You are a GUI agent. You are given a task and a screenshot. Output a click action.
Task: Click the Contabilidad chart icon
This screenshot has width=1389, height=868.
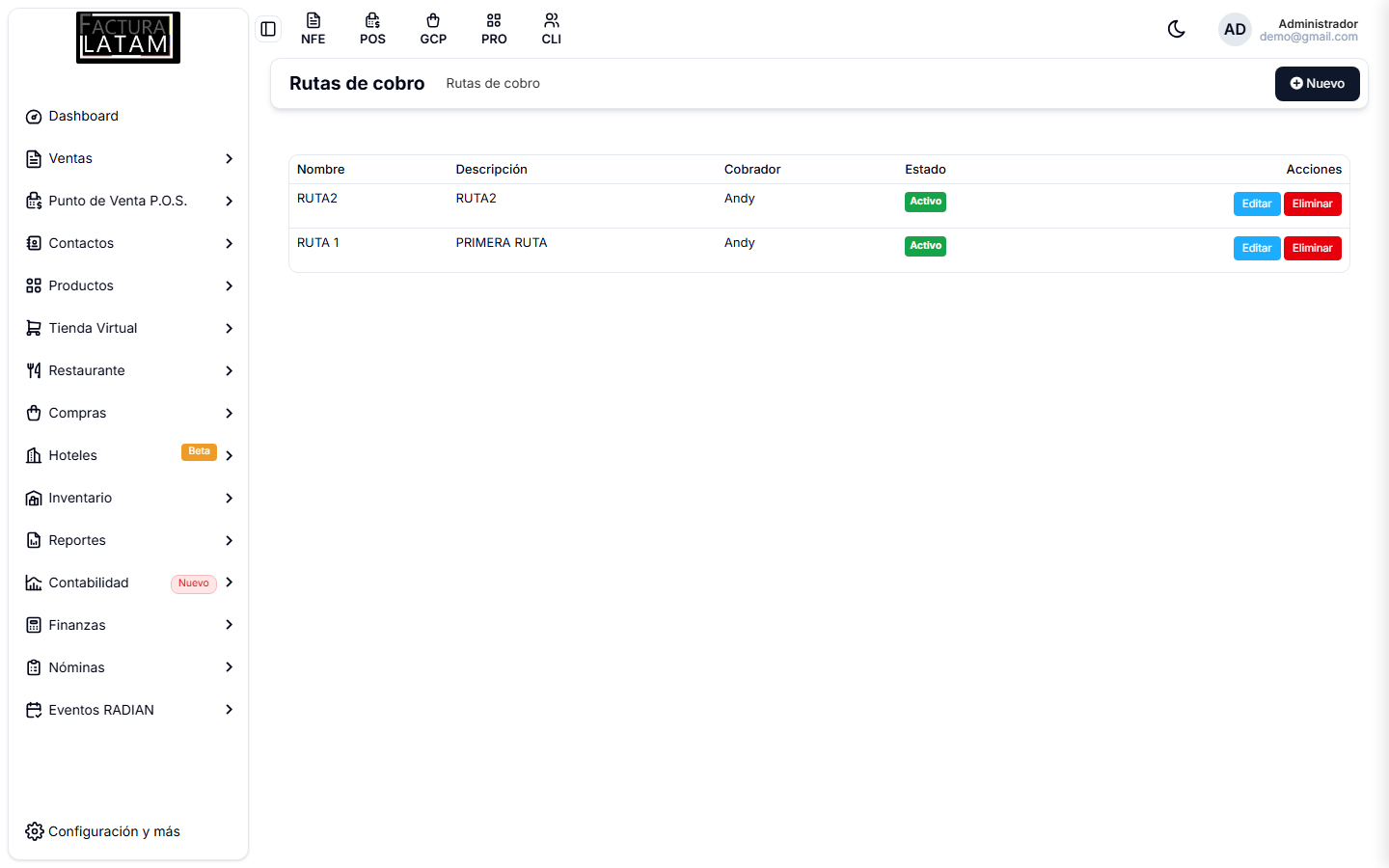tap(34, 583)
